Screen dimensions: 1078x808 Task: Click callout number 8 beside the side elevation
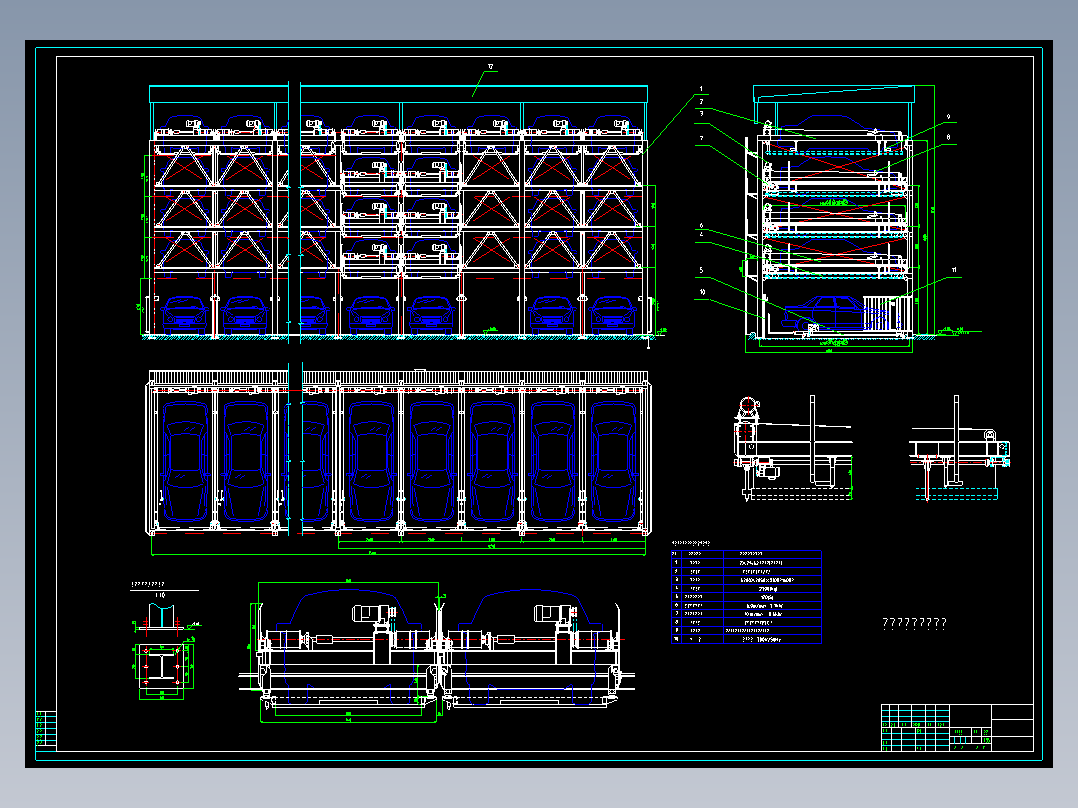pos(948,138)
